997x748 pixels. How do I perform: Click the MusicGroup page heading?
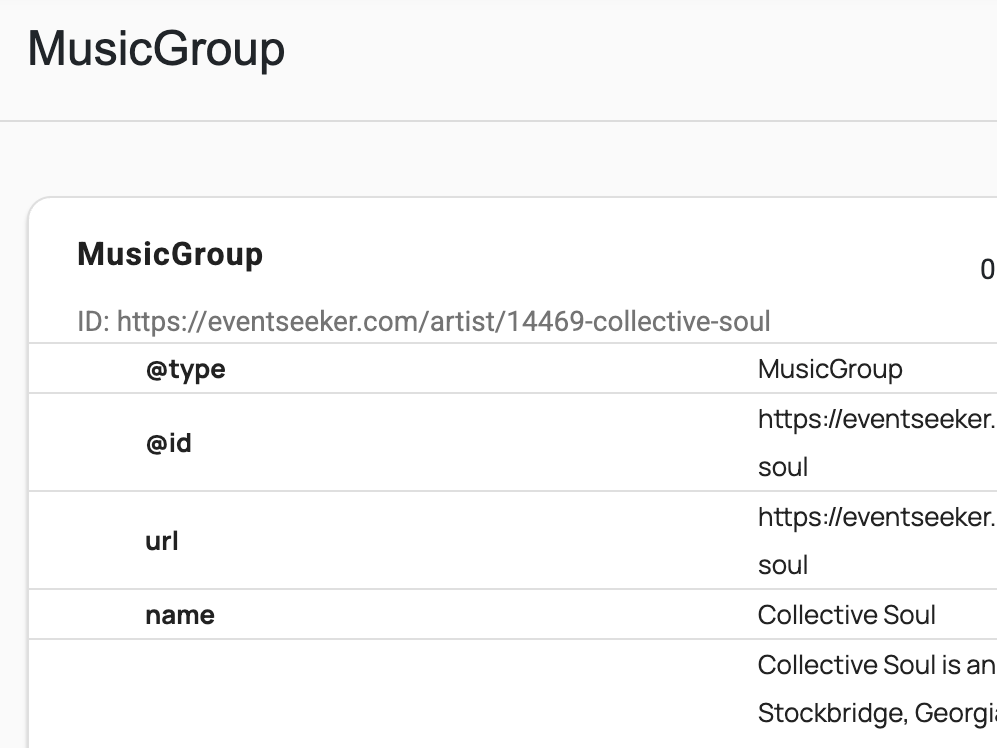click(156, 49)
